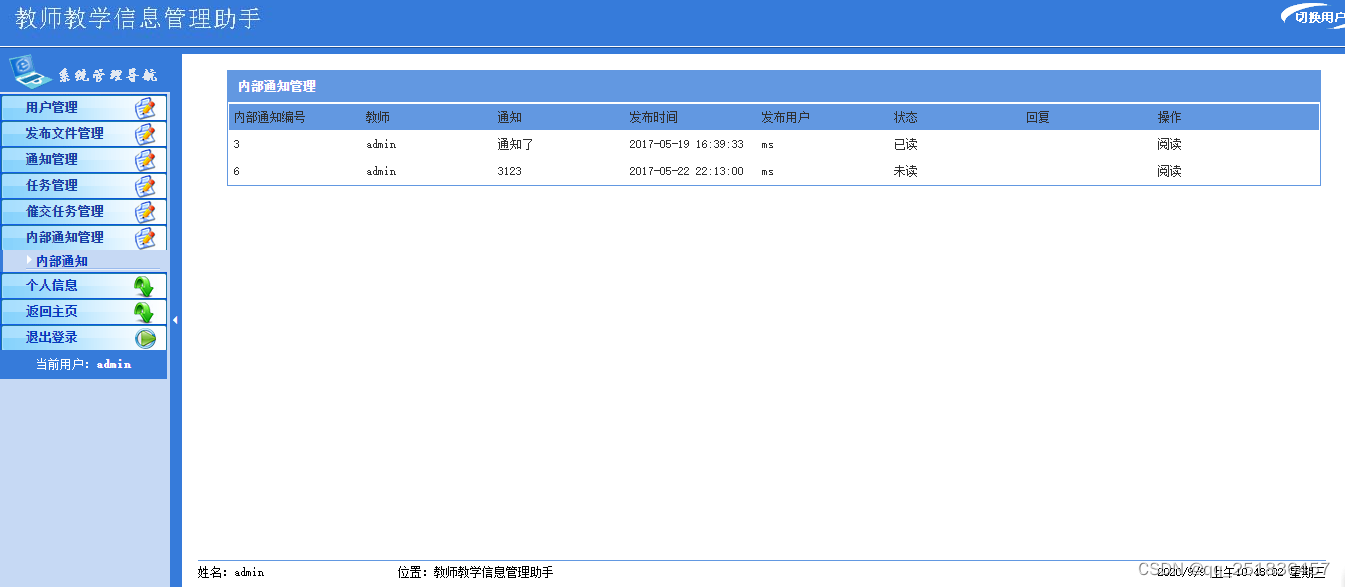This screenshot has width=1345, height=587.
Task: Click the notice text 通知了
Action: [x=516, y=144]
